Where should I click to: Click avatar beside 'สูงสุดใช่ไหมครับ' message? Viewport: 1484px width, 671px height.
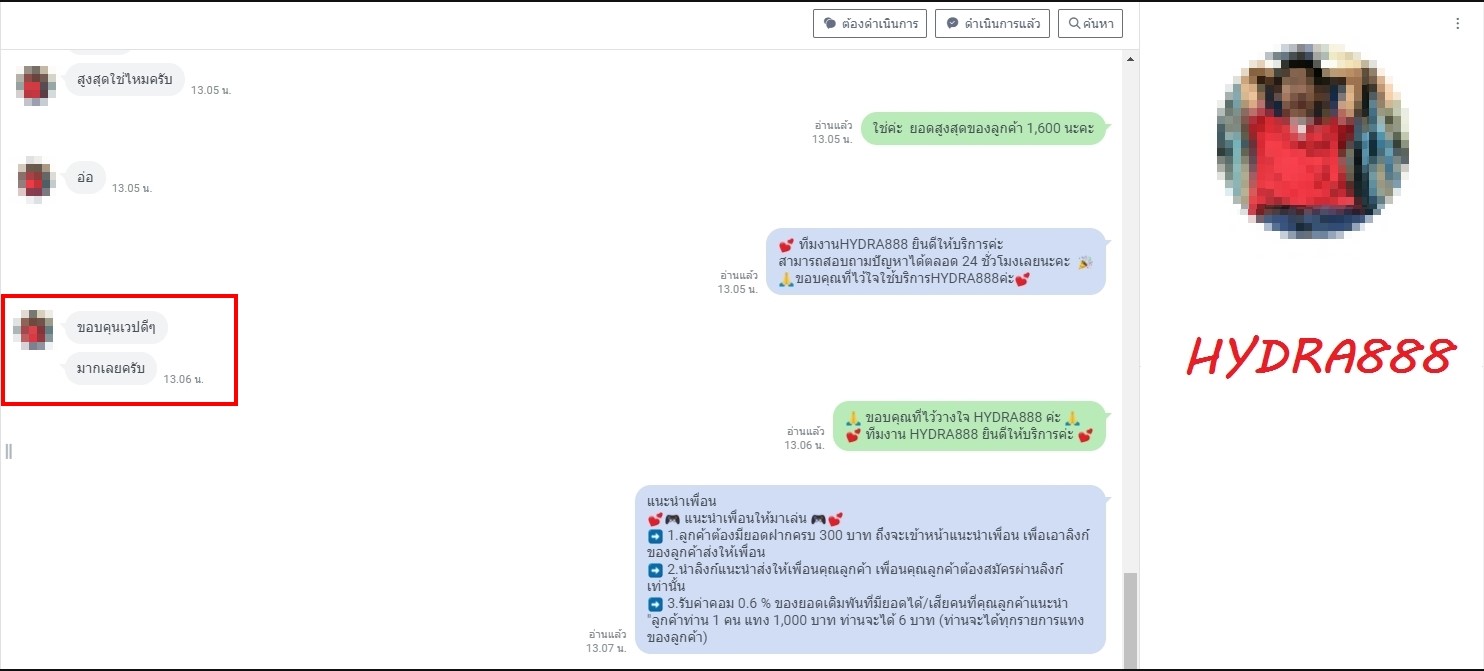pos(35,85)
